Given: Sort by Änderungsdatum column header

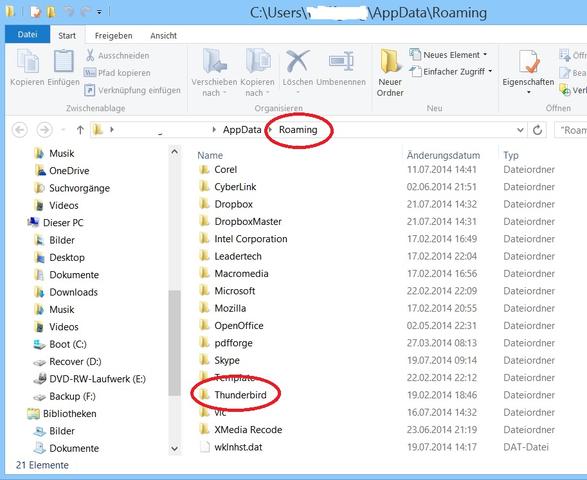Looking at the screenshot, I should click(443, 155).
